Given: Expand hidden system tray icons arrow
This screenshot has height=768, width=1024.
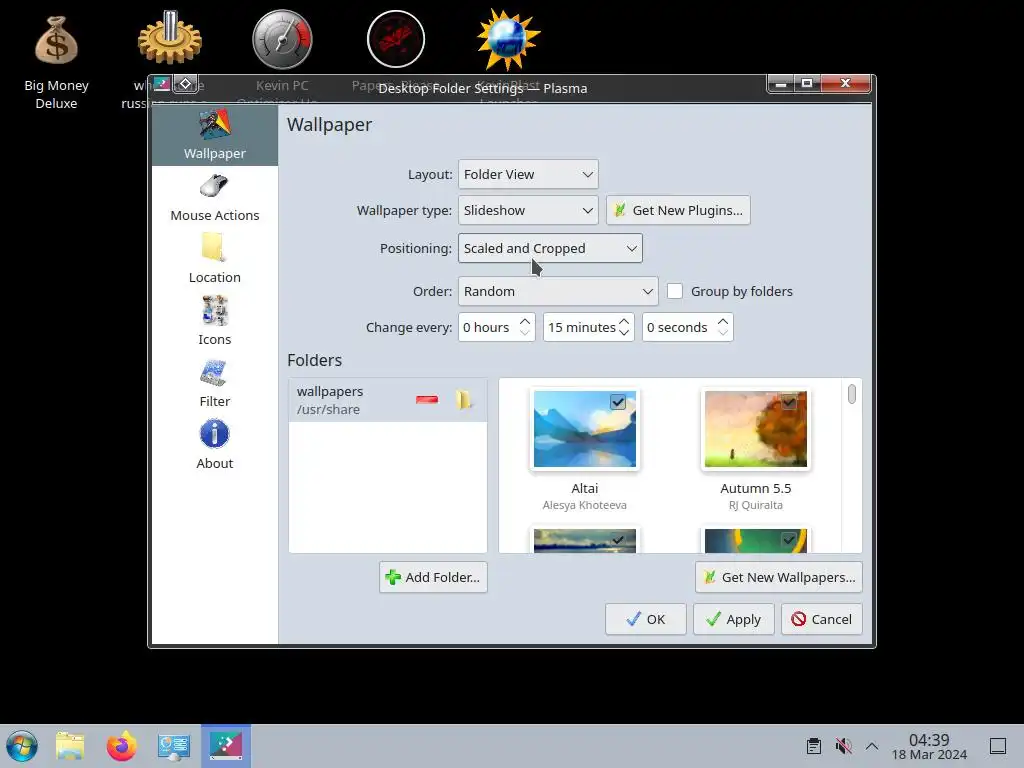Looking at the screenshot, I should pyautogui.click(x=872, y=746).
